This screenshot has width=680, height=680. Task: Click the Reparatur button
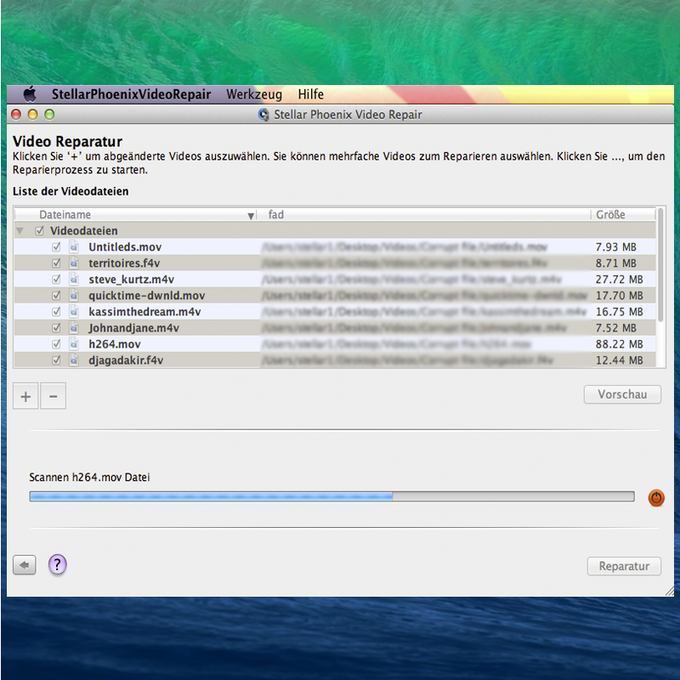624,566
